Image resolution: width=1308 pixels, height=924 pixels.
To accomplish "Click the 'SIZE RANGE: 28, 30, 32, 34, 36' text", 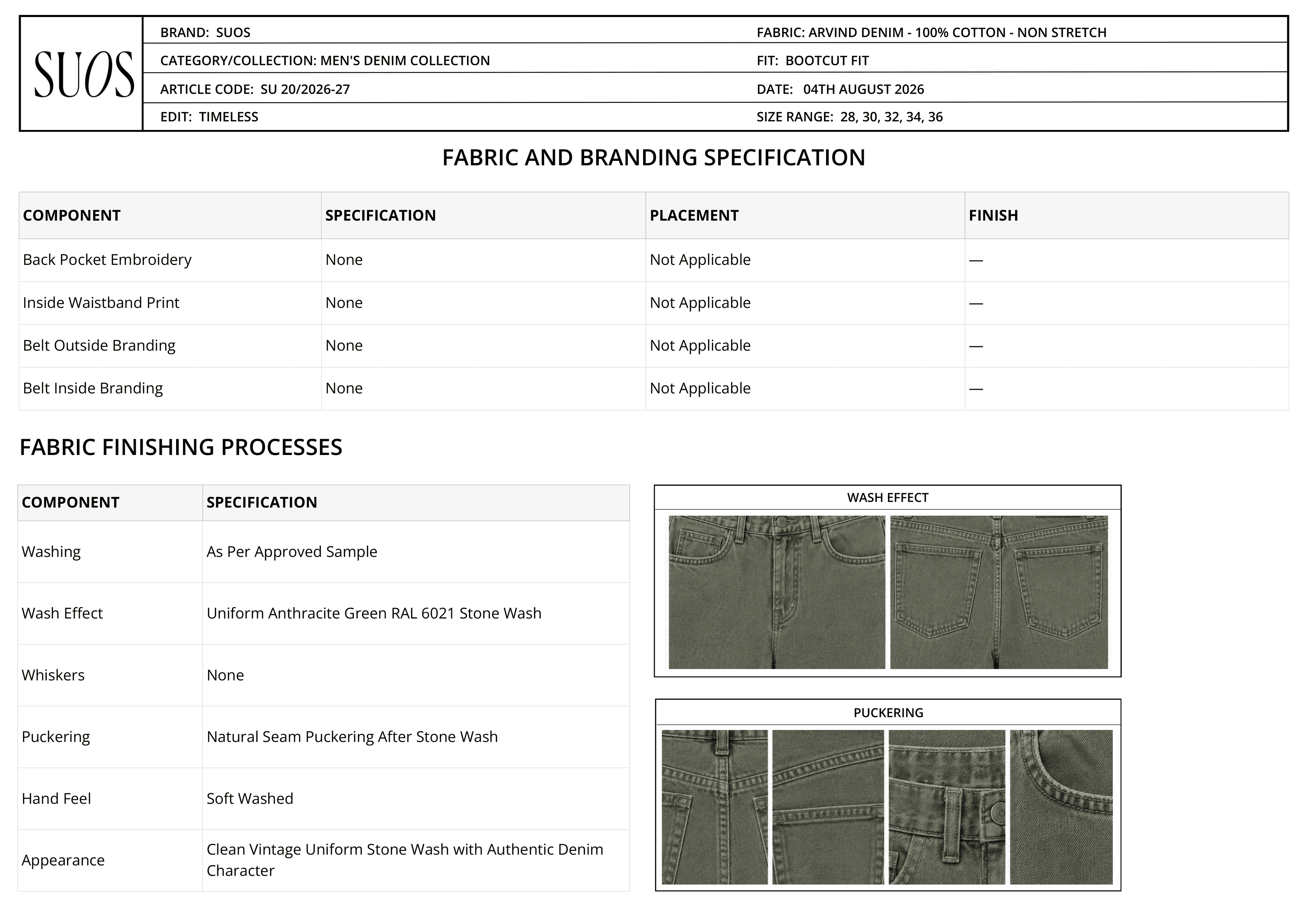I will pos(850,117).
